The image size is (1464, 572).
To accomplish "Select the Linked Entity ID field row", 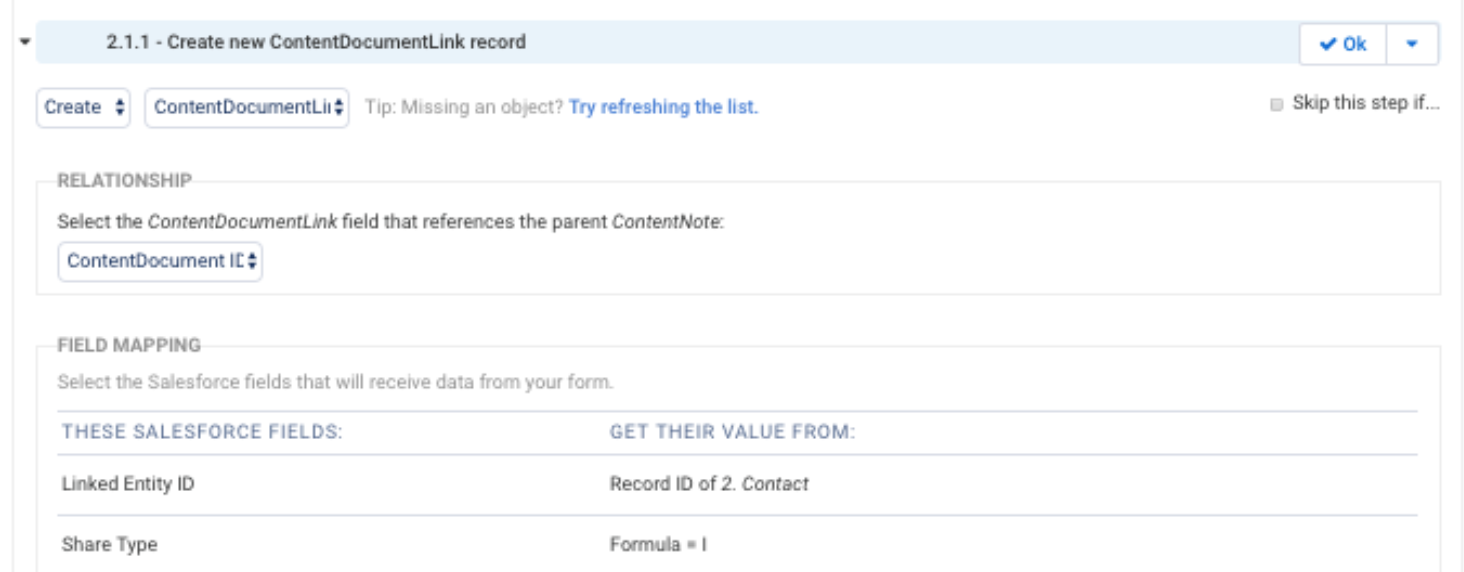I will coord(128,485).
